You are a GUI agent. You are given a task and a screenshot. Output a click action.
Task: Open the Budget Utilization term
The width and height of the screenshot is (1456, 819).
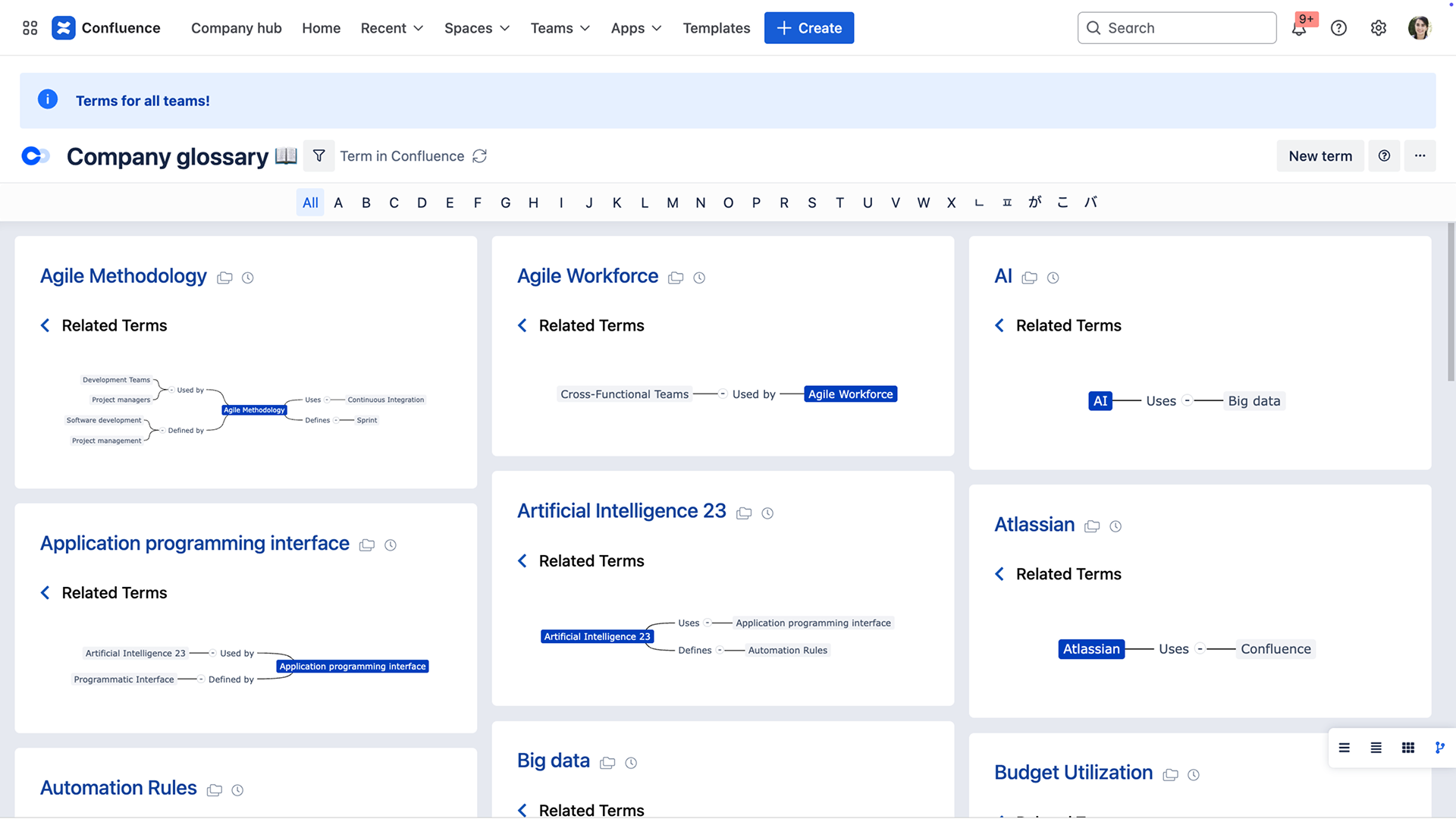coord(1074,773)
